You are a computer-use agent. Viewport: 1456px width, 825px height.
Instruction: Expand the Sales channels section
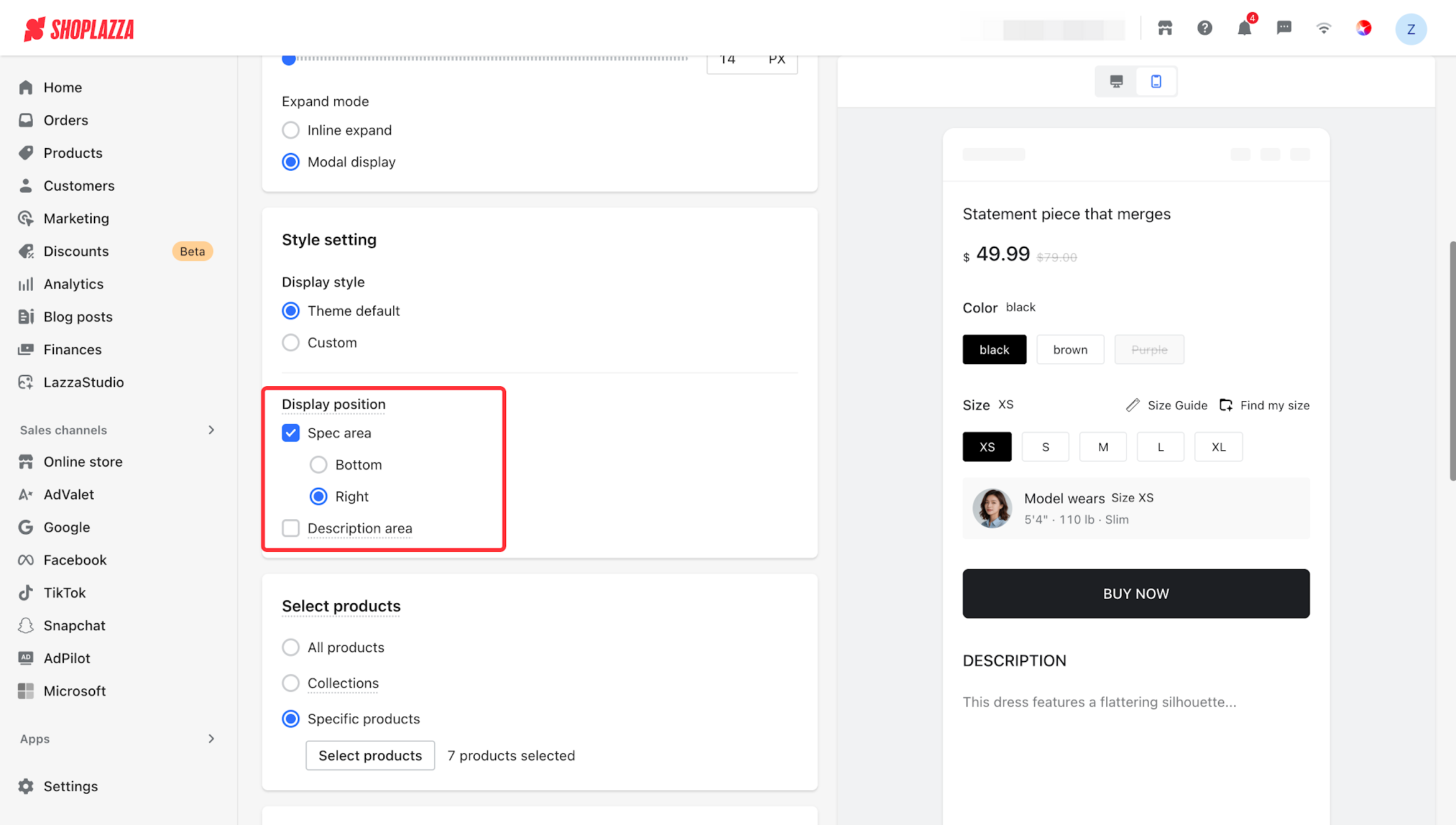coord(211,430)
